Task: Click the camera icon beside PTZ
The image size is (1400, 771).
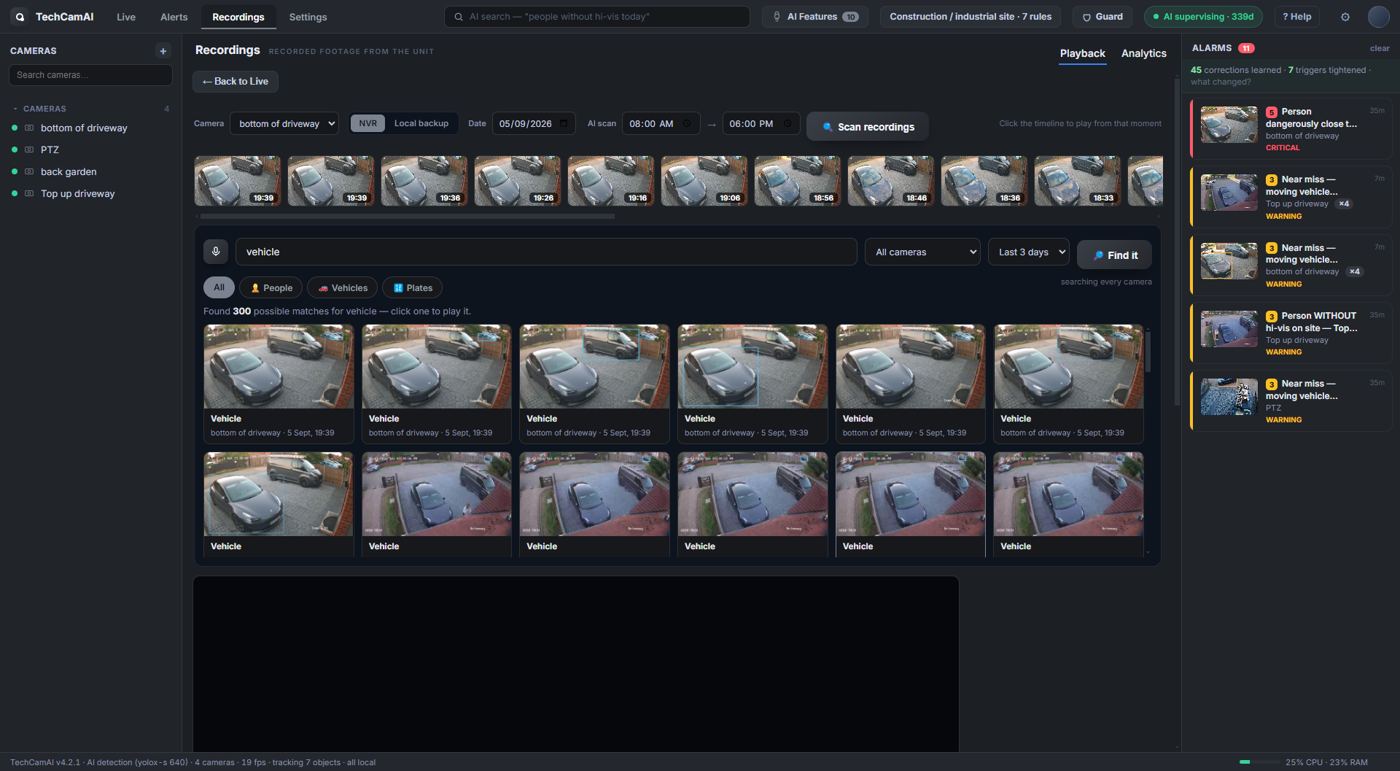Action: 29,150
